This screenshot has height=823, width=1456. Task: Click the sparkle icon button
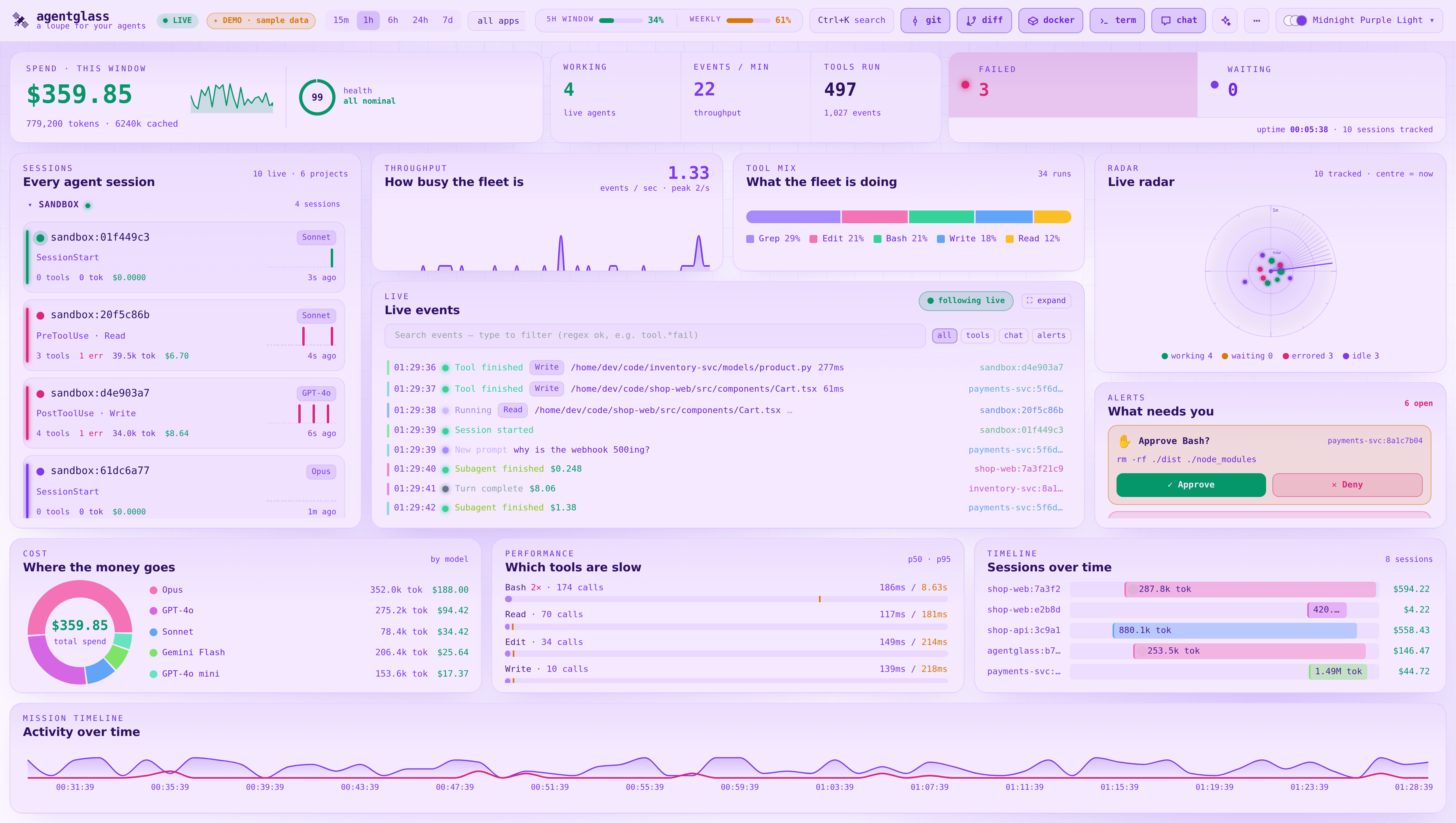coord(1225,20)
